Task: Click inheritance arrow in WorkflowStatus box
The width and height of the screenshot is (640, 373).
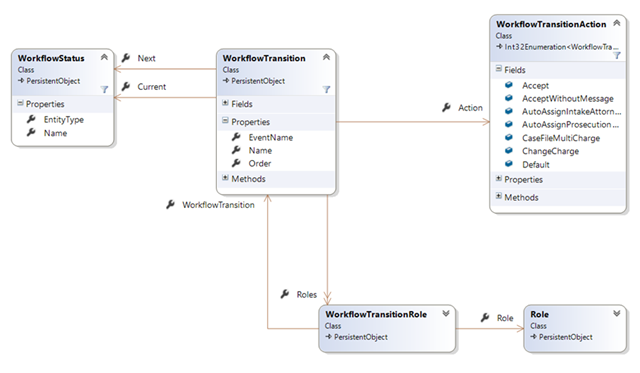Action: (x=21, y=81)
